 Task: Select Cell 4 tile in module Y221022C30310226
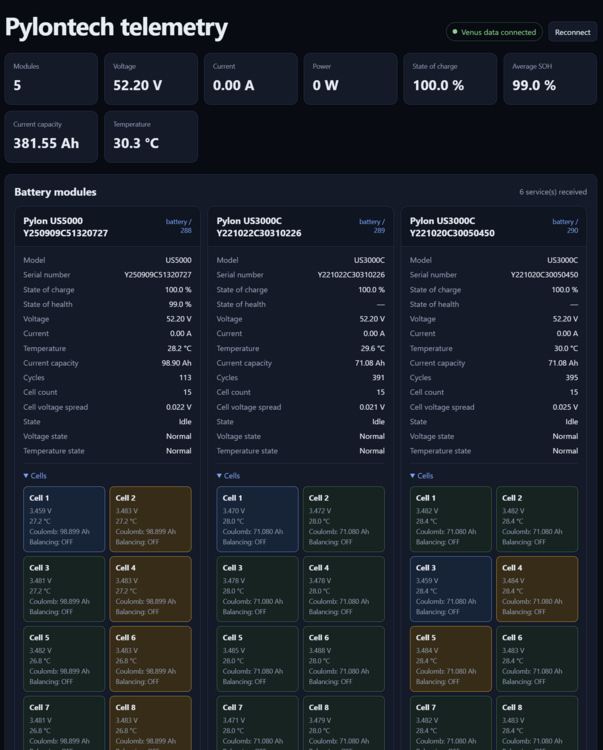click(344, 589)
